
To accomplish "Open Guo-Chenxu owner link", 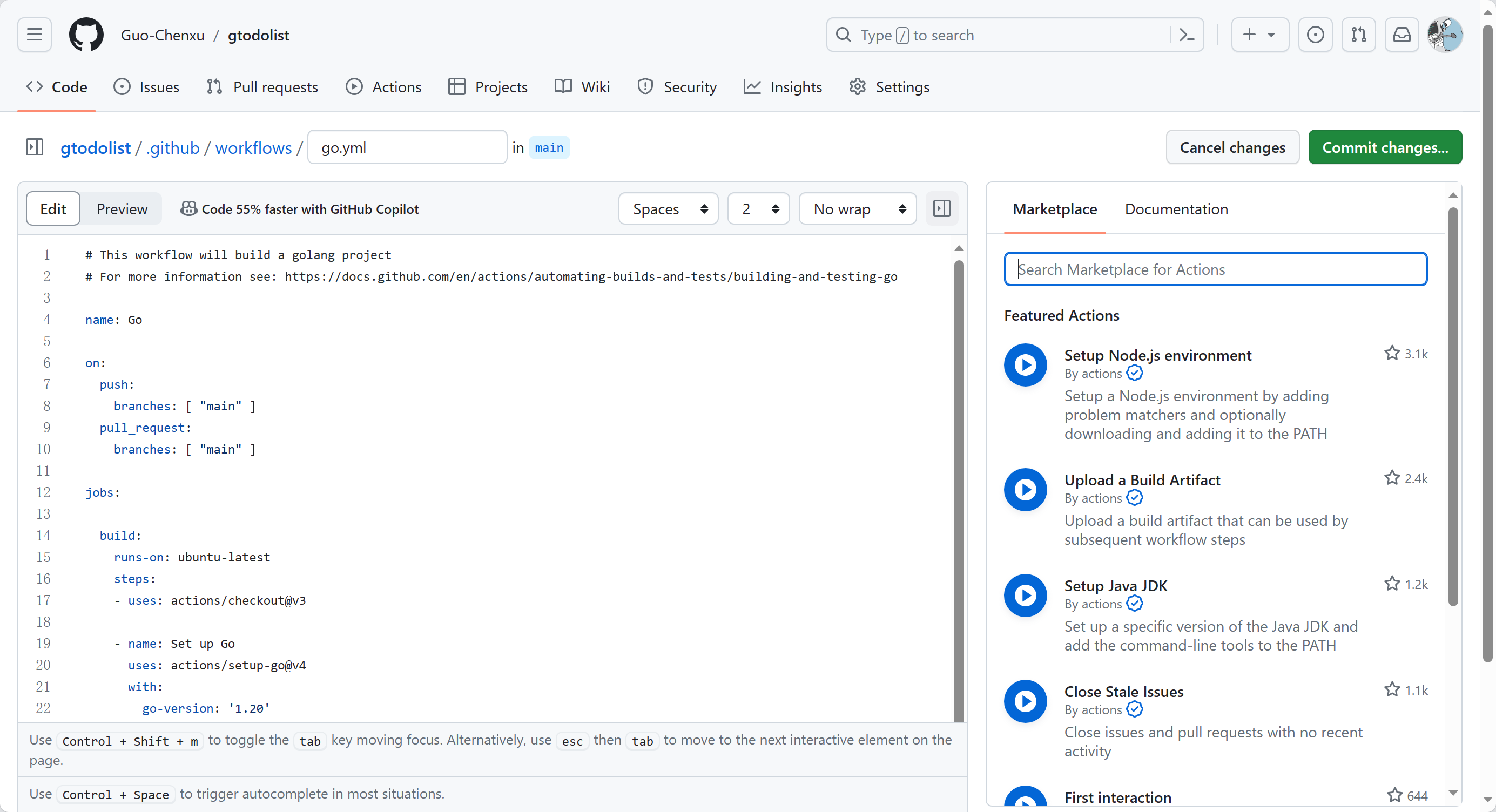I will (163, 35).
